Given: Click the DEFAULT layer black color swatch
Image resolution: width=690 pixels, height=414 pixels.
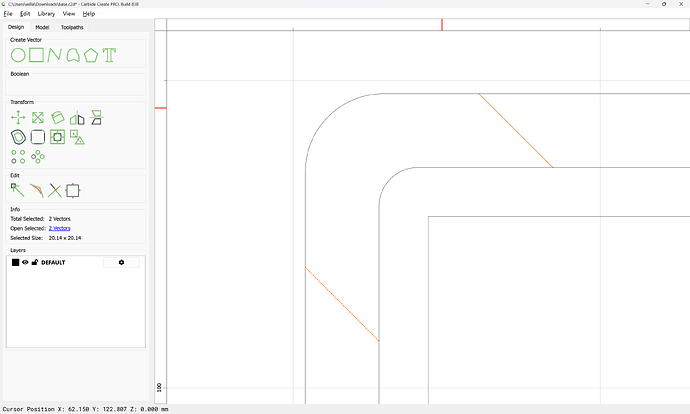Looking at the screenshot, I should [x=15, y=262].
